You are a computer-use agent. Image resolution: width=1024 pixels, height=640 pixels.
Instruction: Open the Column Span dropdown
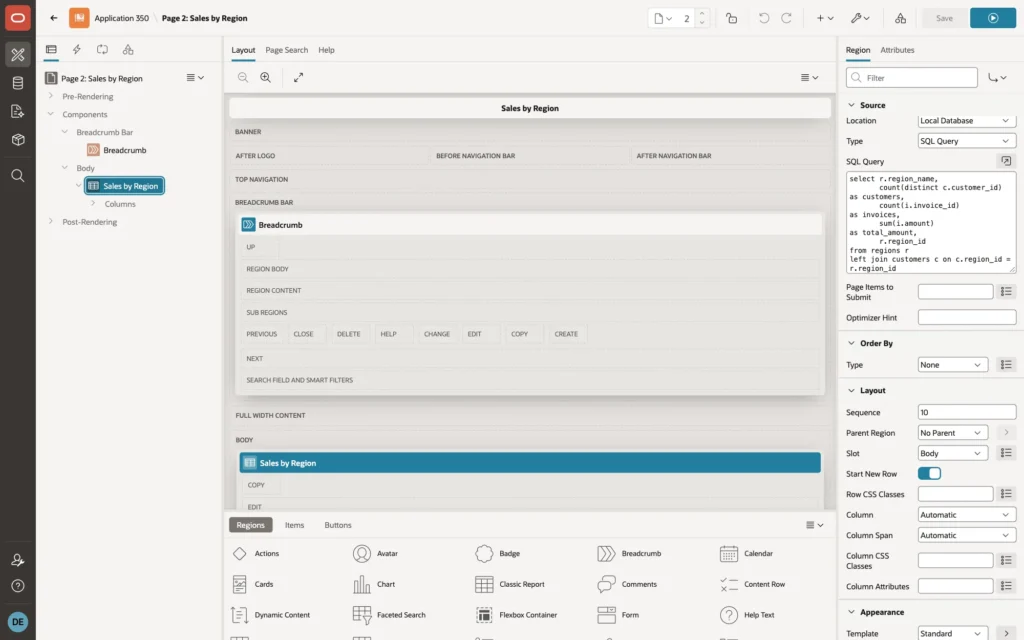click(967, 535)
